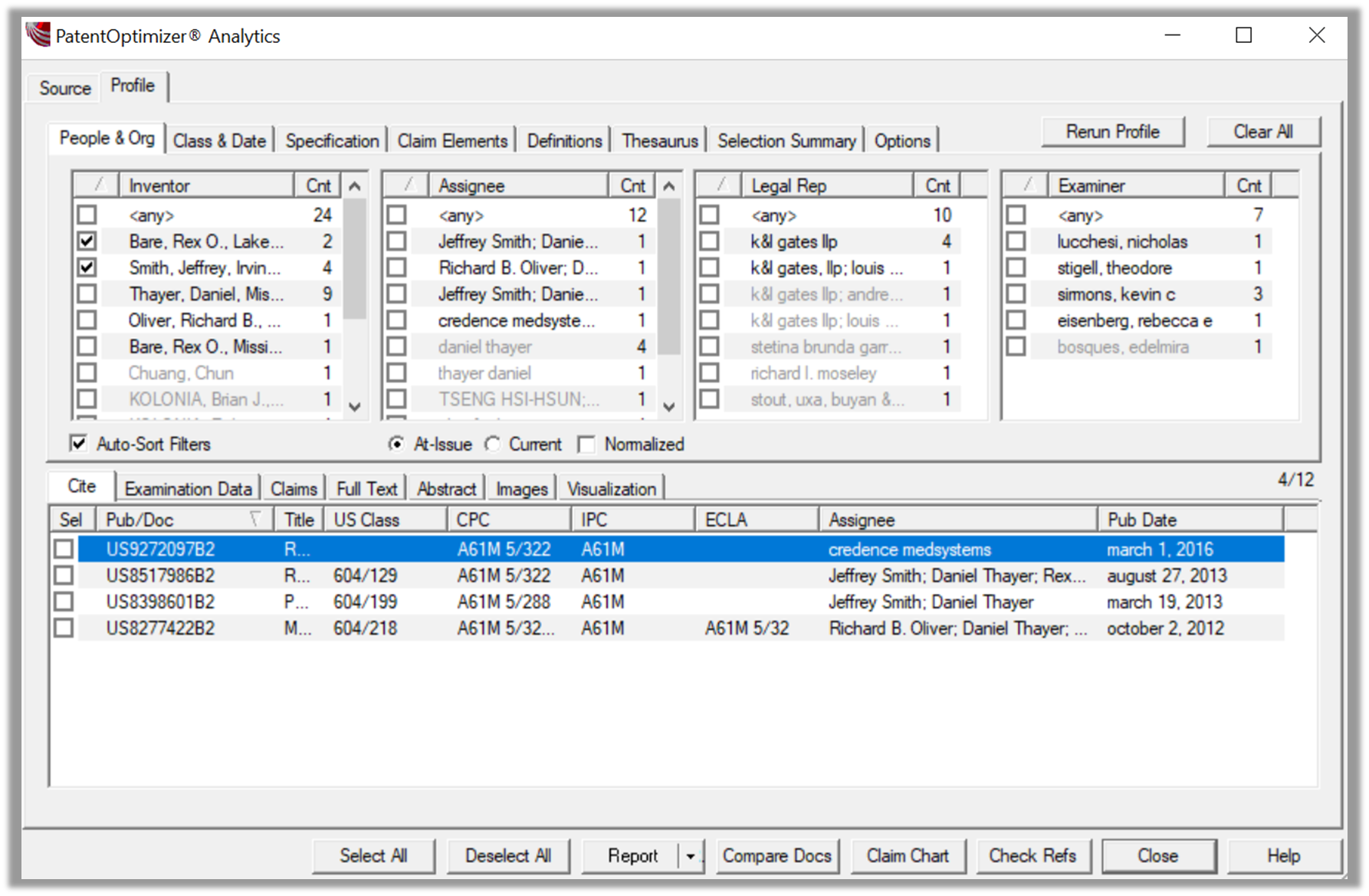Viewport: 1369px width, 896px height.
Task: Click legal rep richard l. moseley entry
Action: (x=813, y=373)
